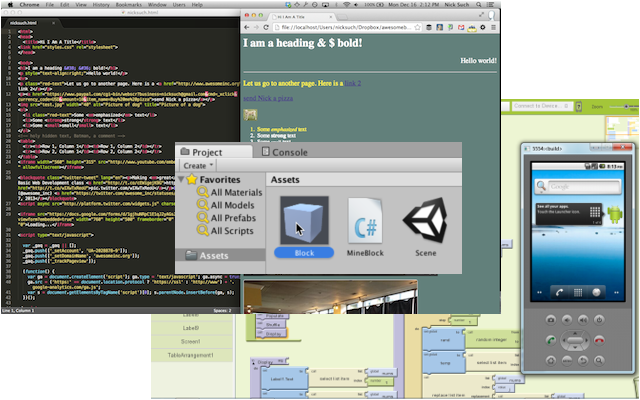Click the Wi-Fi status icon in menu bar
640x400 pixels.
[x=347, y=4]
